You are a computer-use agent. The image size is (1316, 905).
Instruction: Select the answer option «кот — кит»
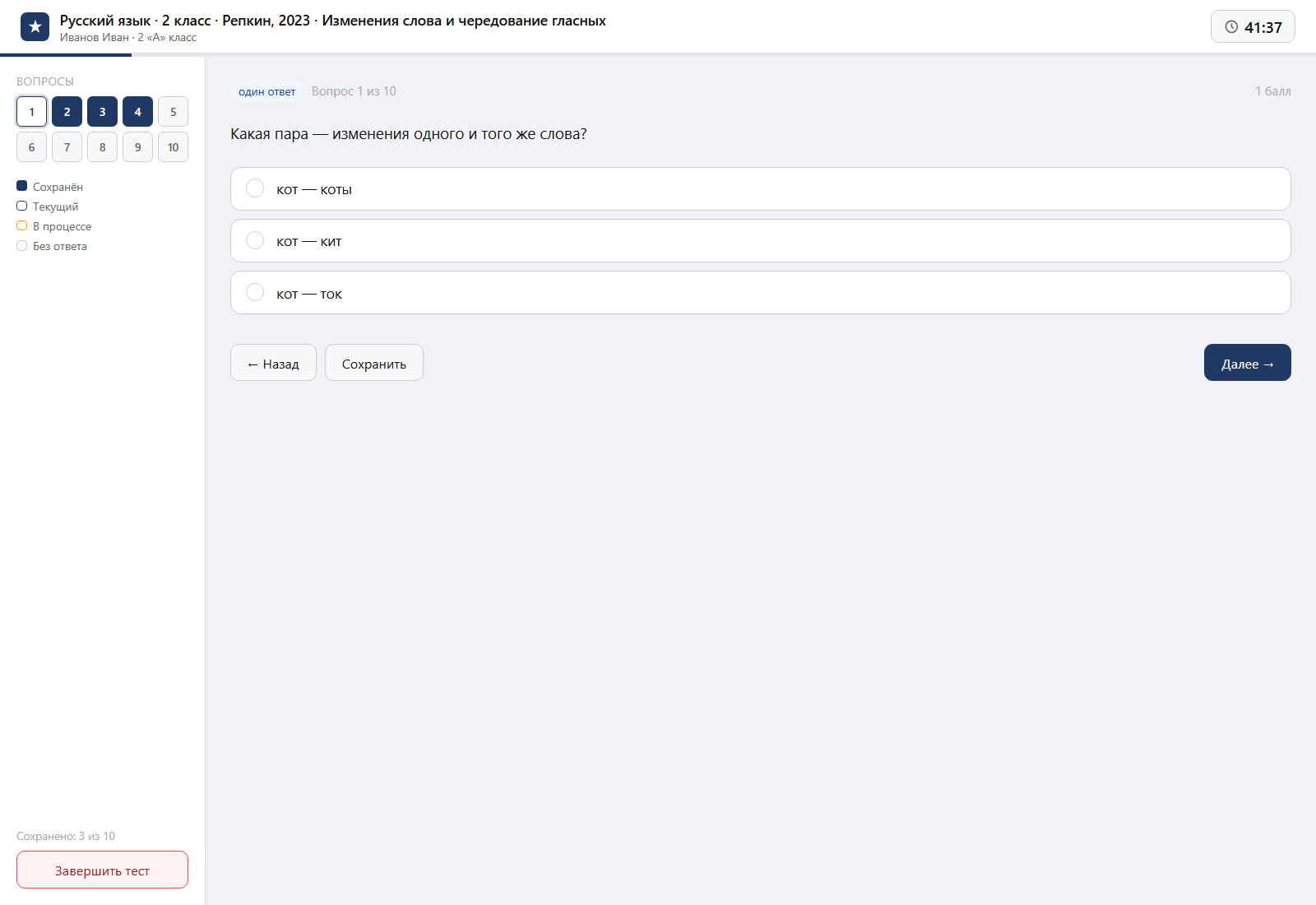pyautogui.click(x=760, y=241)
